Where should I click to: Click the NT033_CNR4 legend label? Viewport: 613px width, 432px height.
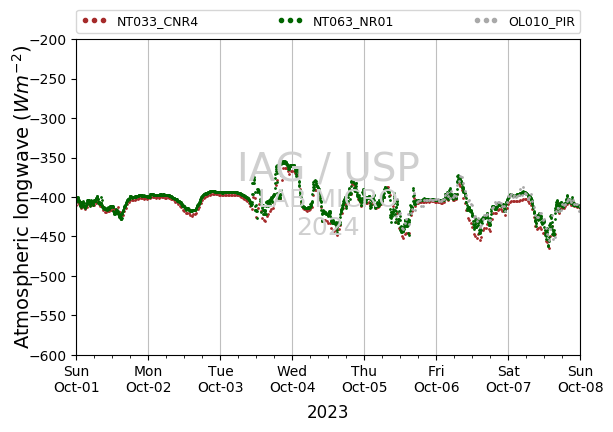pos(157,22)
